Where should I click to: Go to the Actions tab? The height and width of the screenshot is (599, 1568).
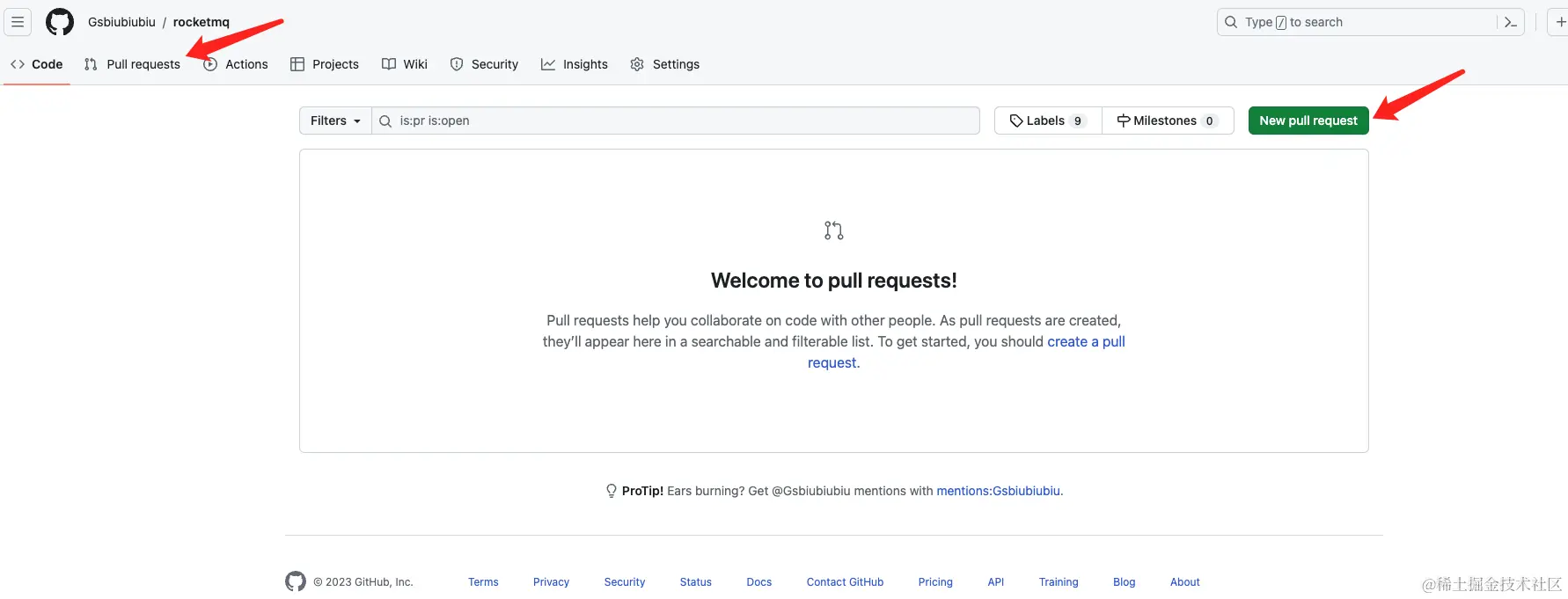pos(236,64)
